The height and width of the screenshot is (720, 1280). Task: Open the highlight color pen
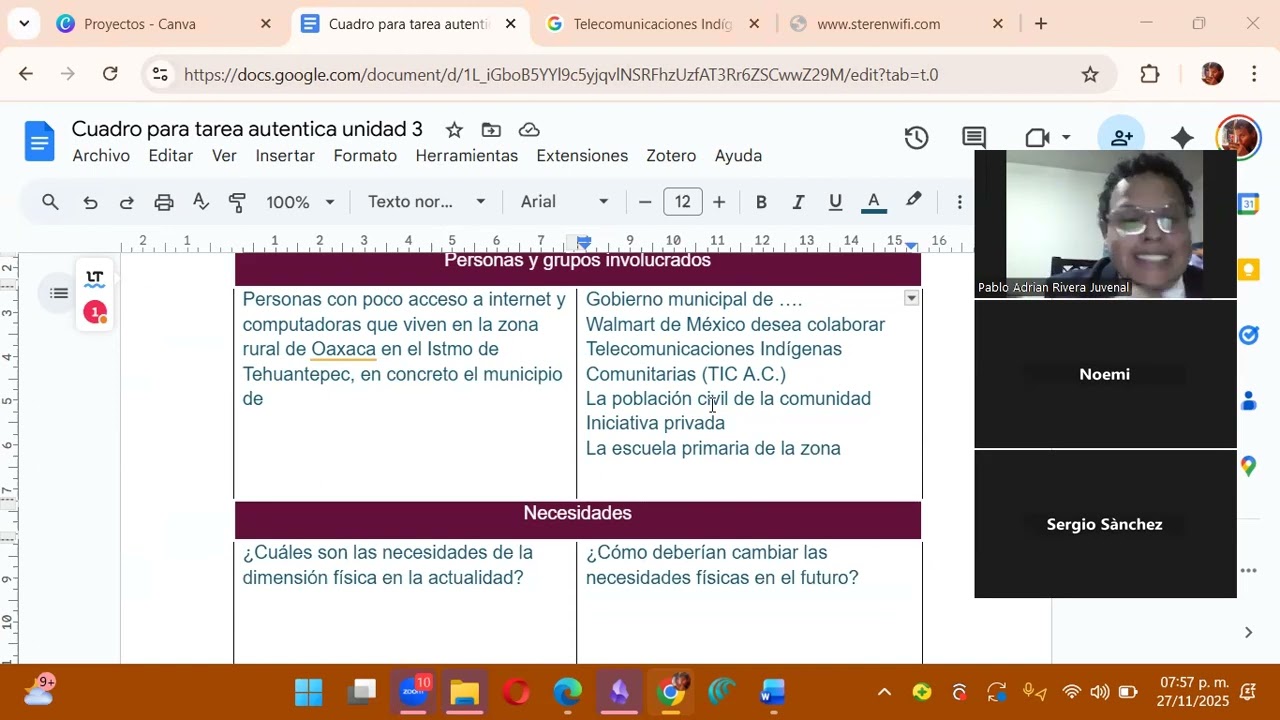tap(913, 202)
